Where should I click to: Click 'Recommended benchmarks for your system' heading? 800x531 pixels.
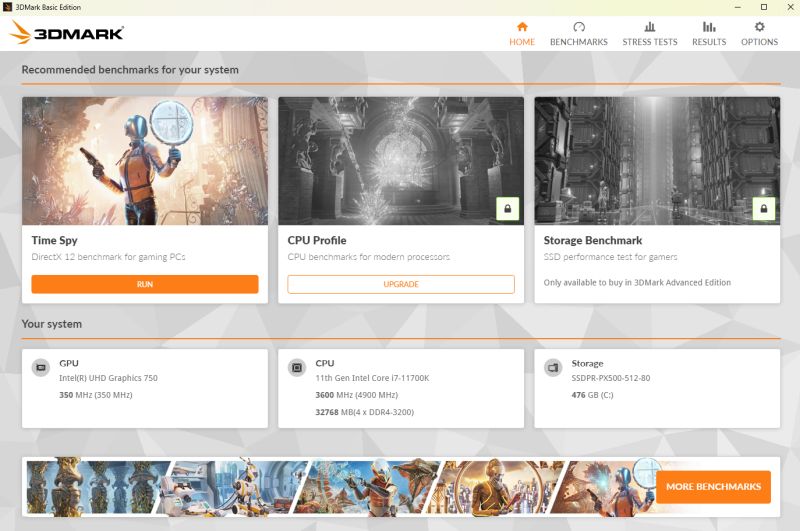click(130, 70)
